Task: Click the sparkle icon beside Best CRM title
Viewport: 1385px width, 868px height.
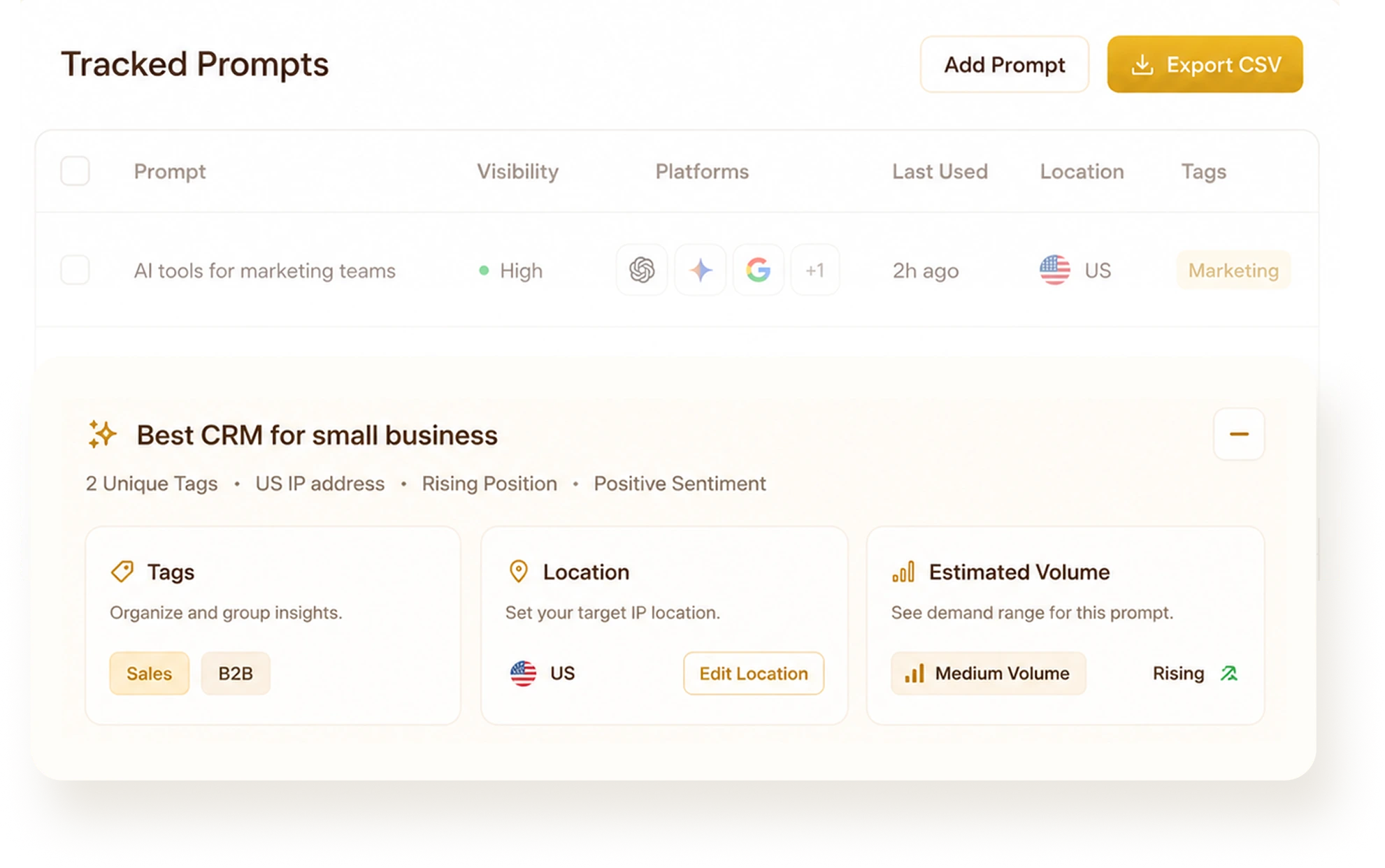Action: point(102,434)
